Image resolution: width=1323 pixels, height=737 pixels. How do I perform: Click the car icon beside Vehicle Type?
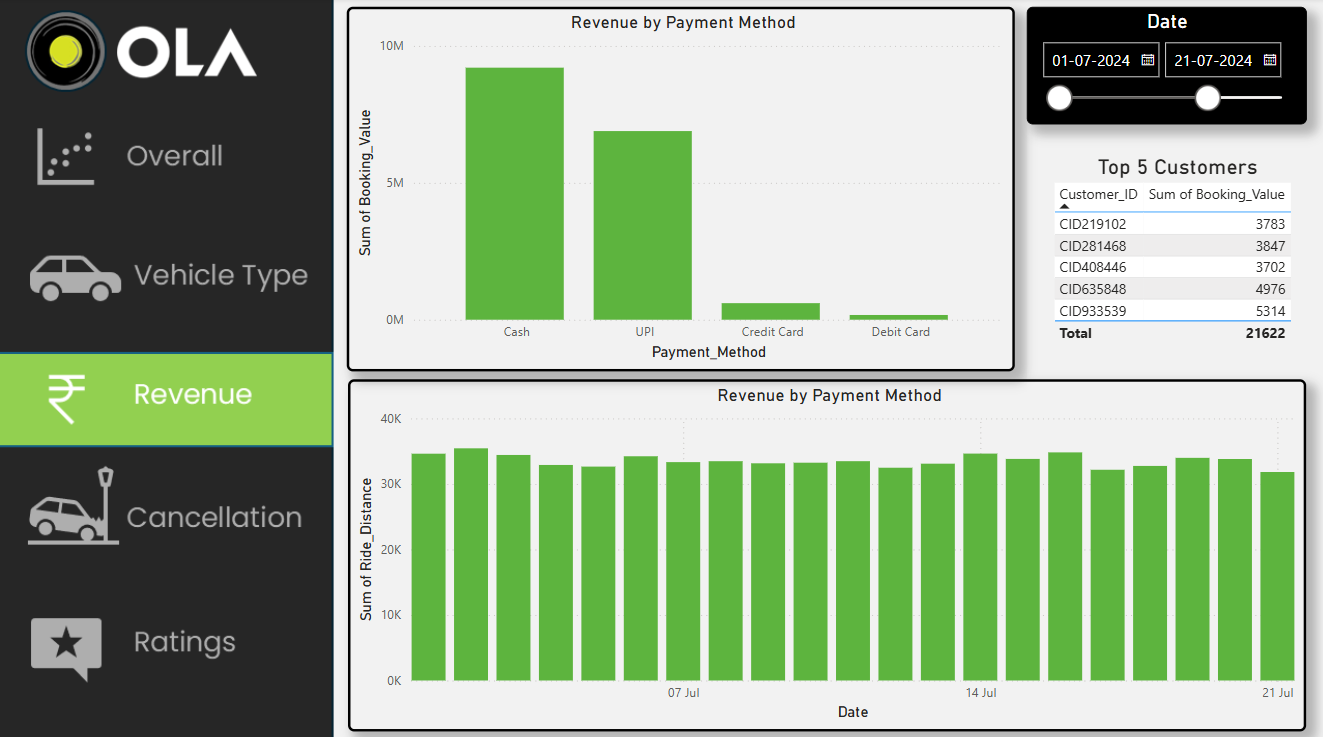75,278
